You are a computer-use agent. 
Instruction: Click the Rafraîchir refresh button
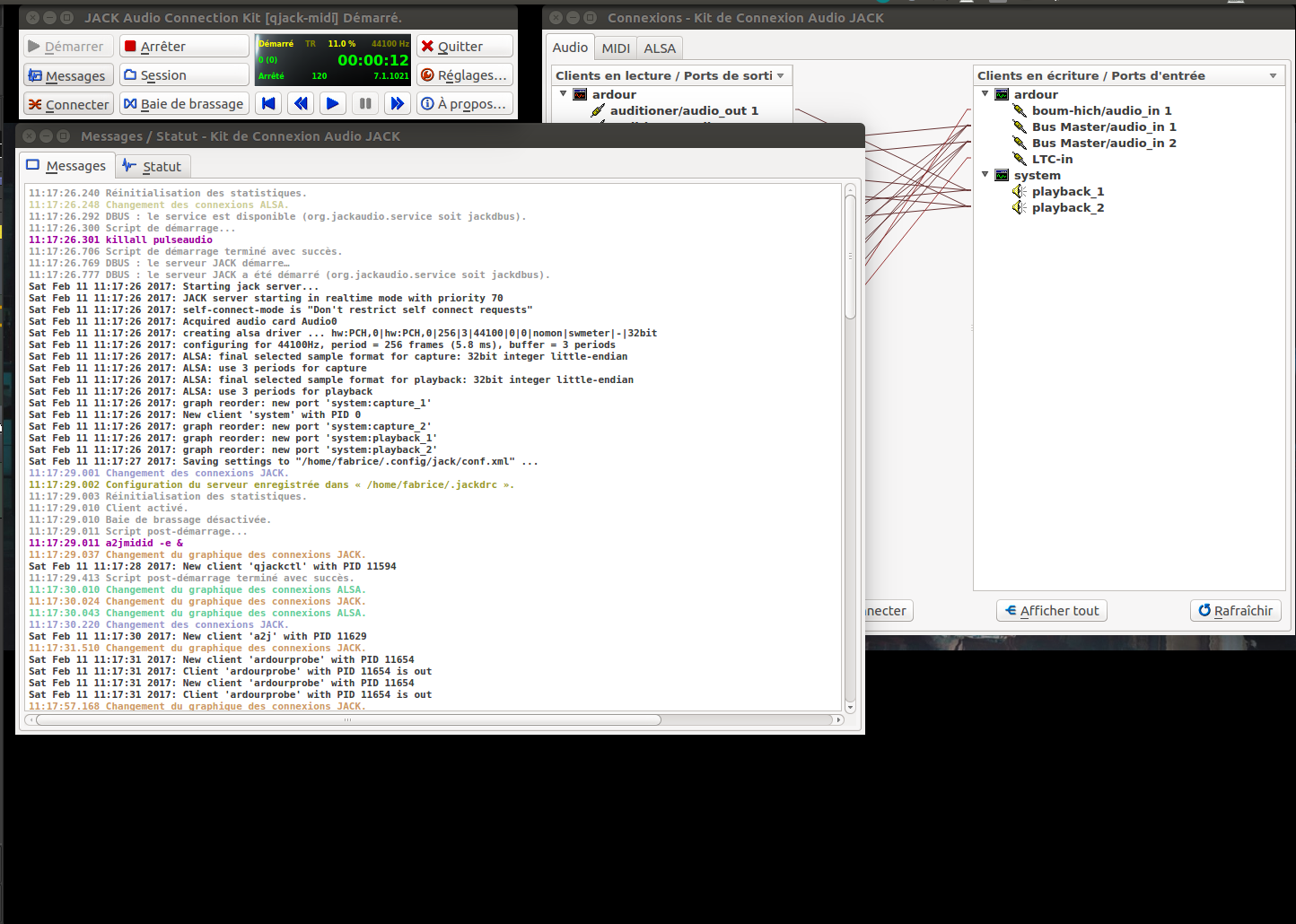1235,611
